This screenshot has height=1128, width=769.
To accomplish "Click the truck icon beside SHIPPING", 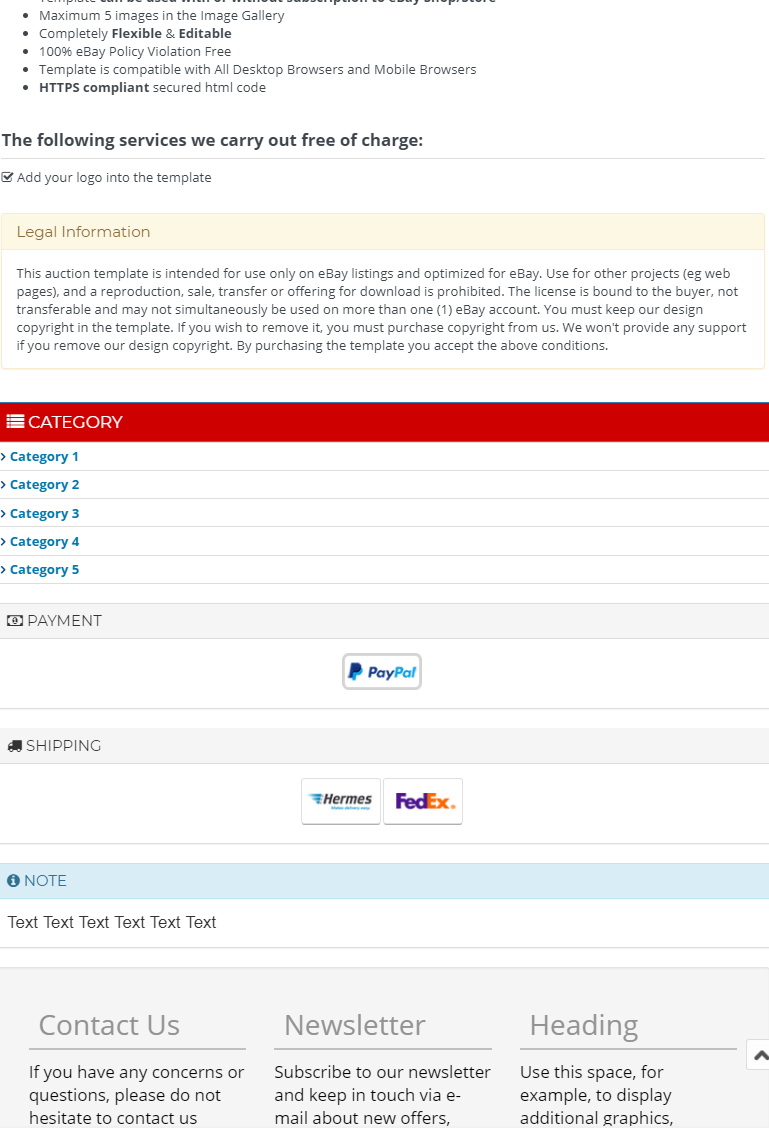I will pos(14,746).
